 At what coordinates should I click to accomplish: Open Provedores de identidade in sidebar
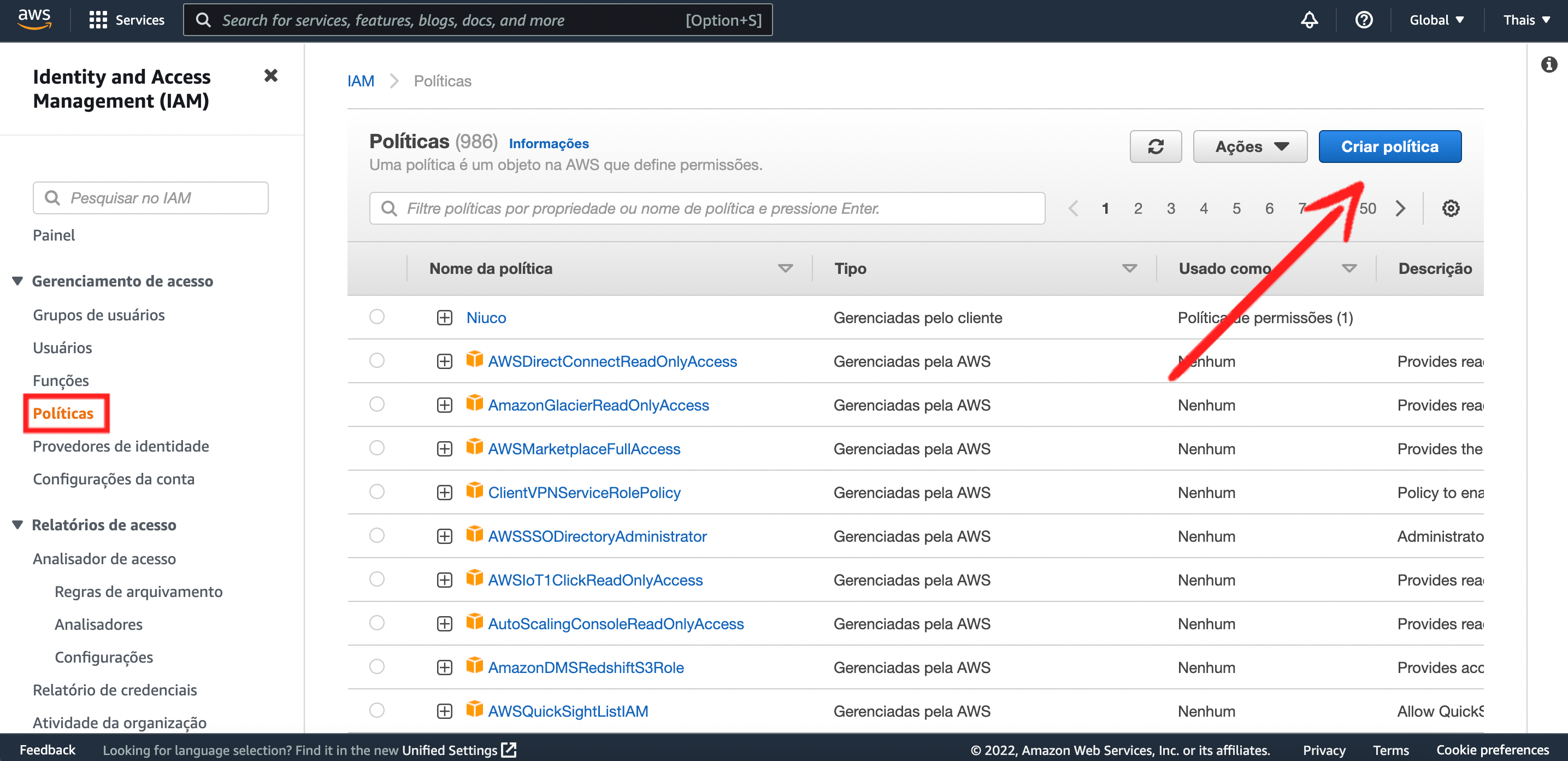(x=121, y=446)
